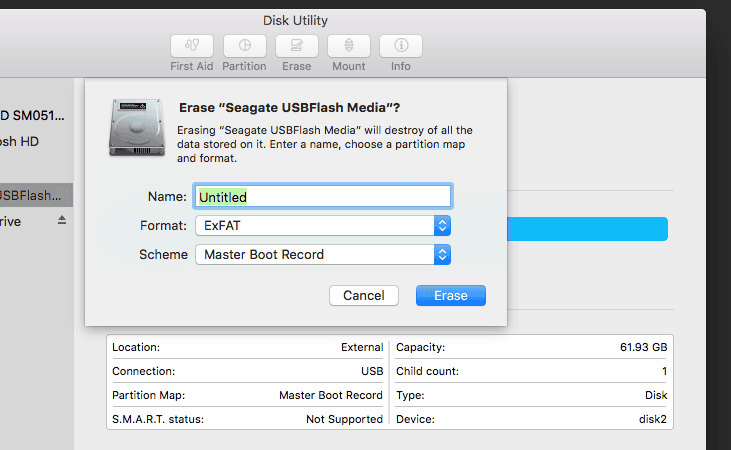Click the Device value disk2

(x=653, y=419)
